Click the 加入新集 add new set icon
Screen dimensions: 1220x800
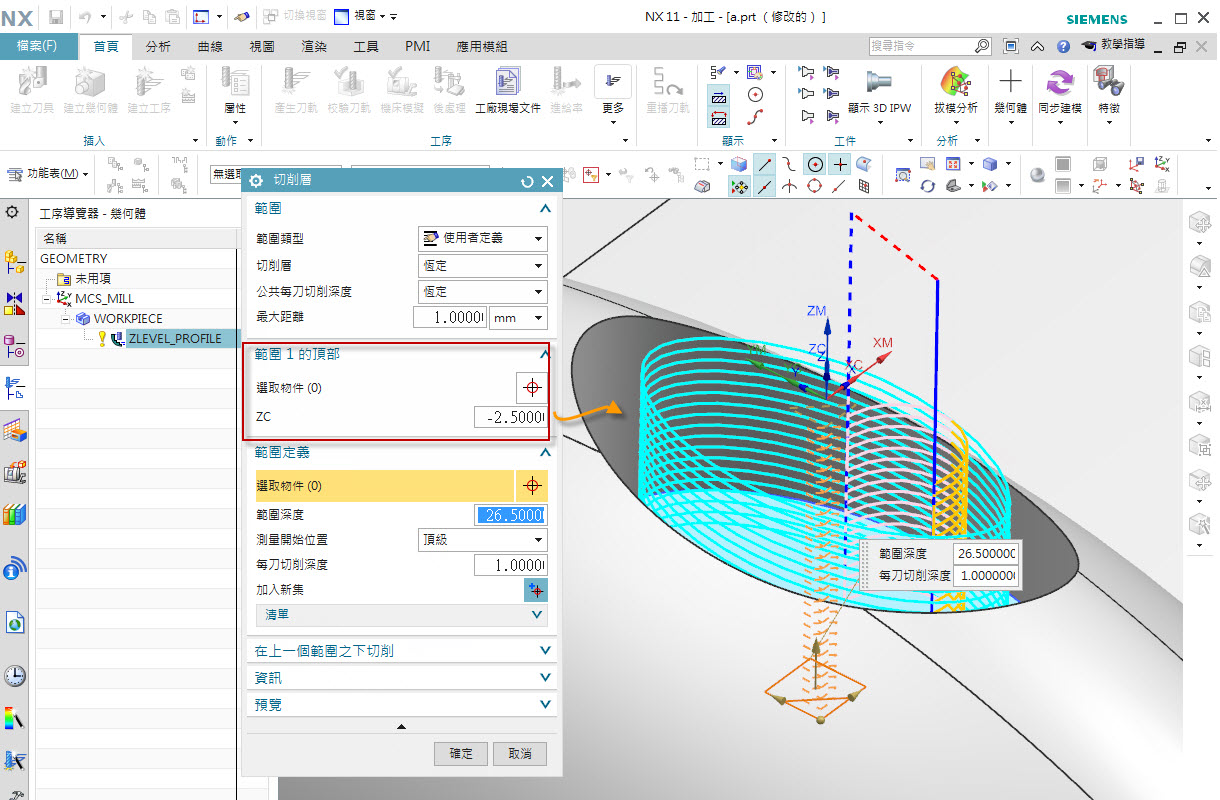coord(536,590)
